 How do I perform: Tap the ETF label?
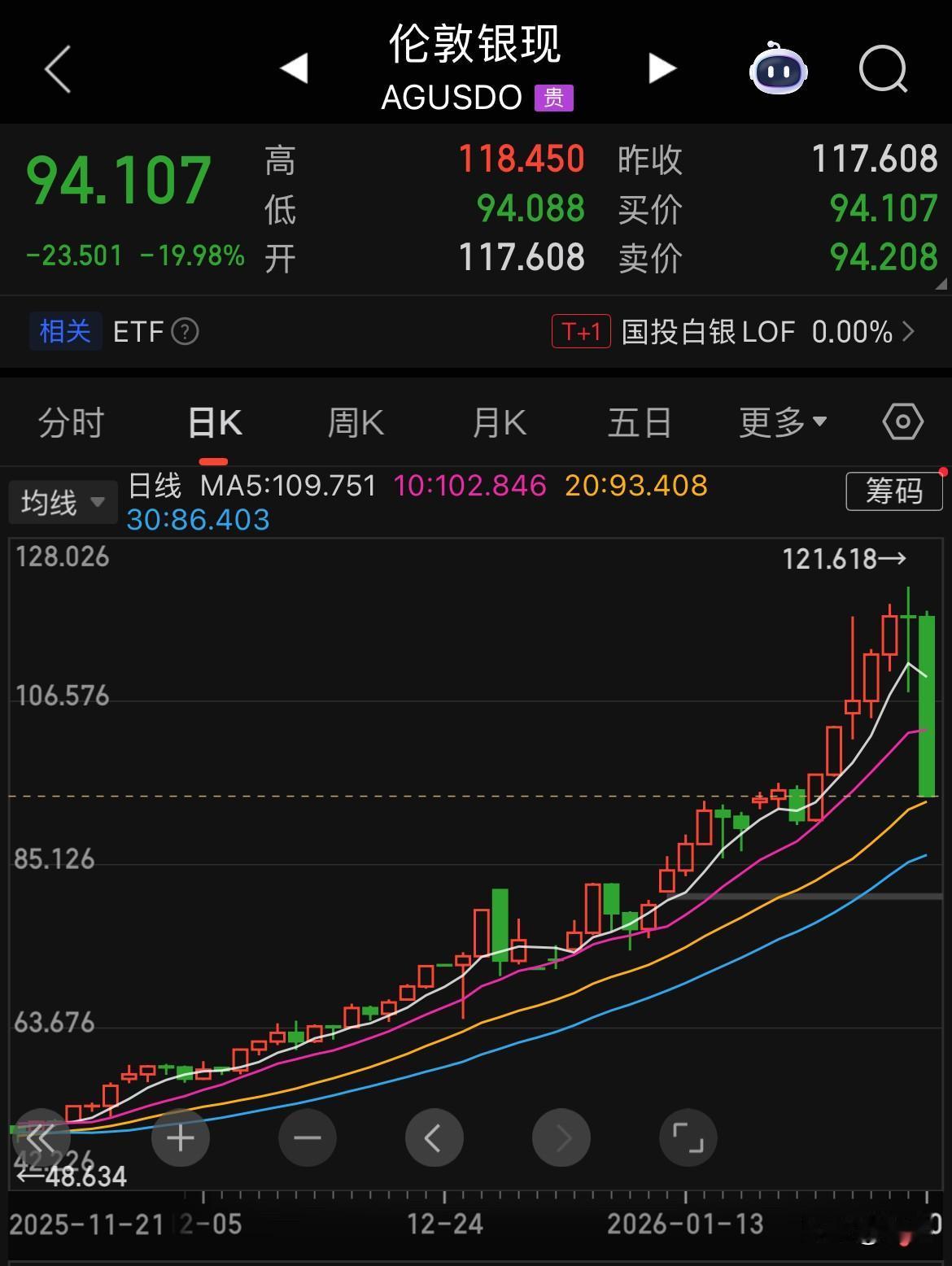[138, 332]
